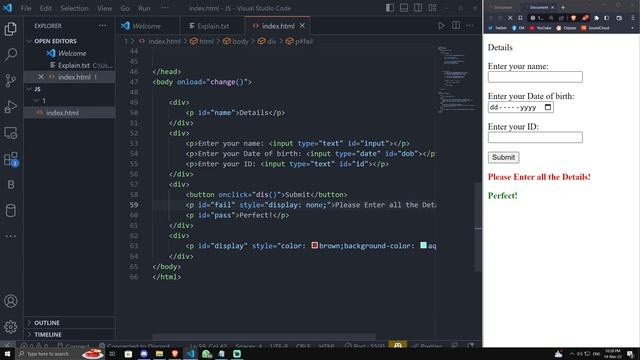Close the index.html editor tab

[x=302, y=26]
